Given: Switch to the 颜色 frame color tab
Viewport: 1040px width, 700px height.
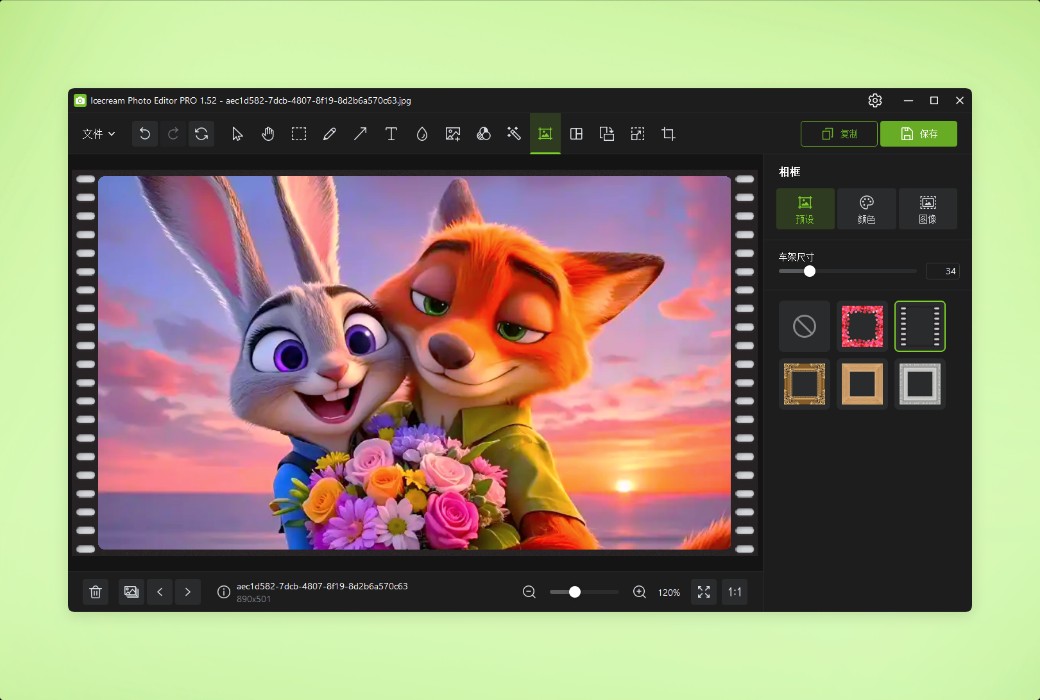Looking at the screenshot, I should tap(866, 209).
